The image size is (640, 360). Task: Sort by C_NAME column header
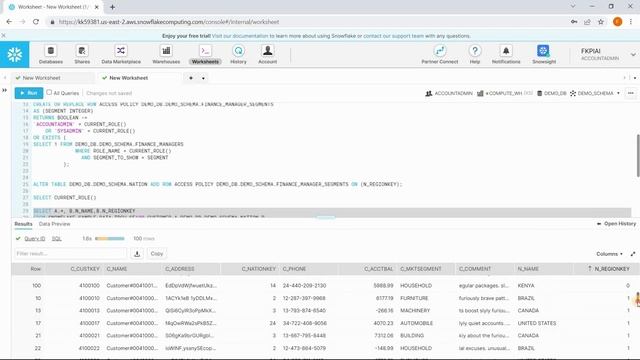click(x=117, y=269)
